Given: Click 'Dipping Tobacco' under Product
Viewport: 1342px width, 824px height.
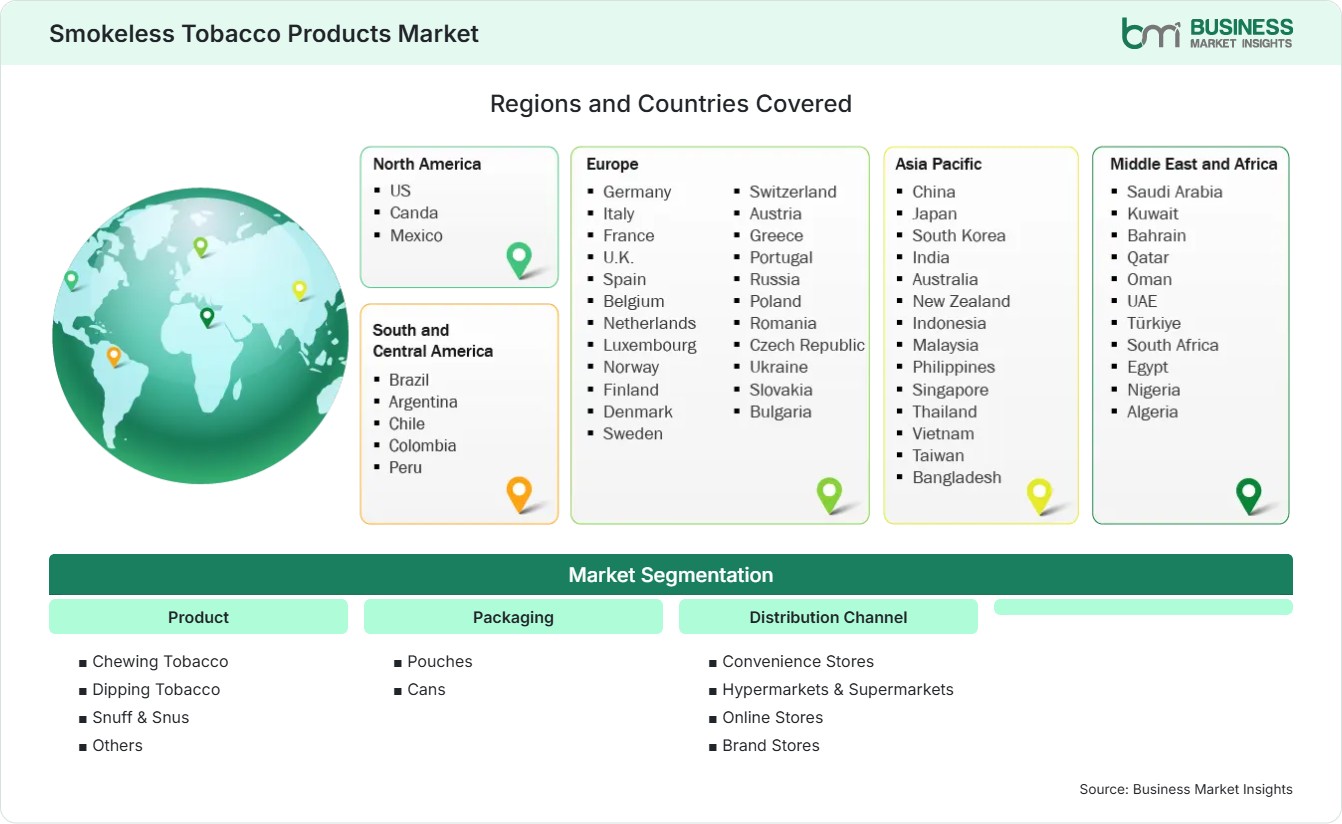Looking at the screenshot, I should click(156, 689).
